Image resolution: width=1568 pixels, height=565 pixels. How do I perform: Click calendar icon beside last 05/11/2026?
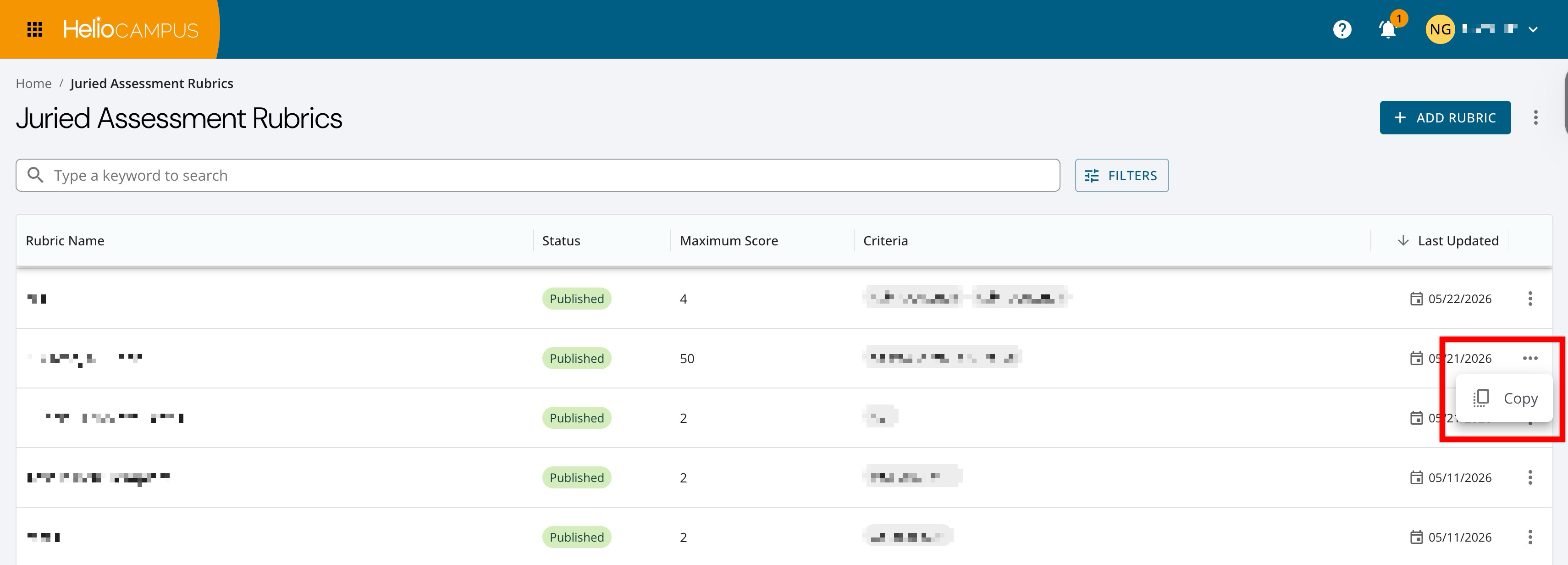[x=1416, y=537]
